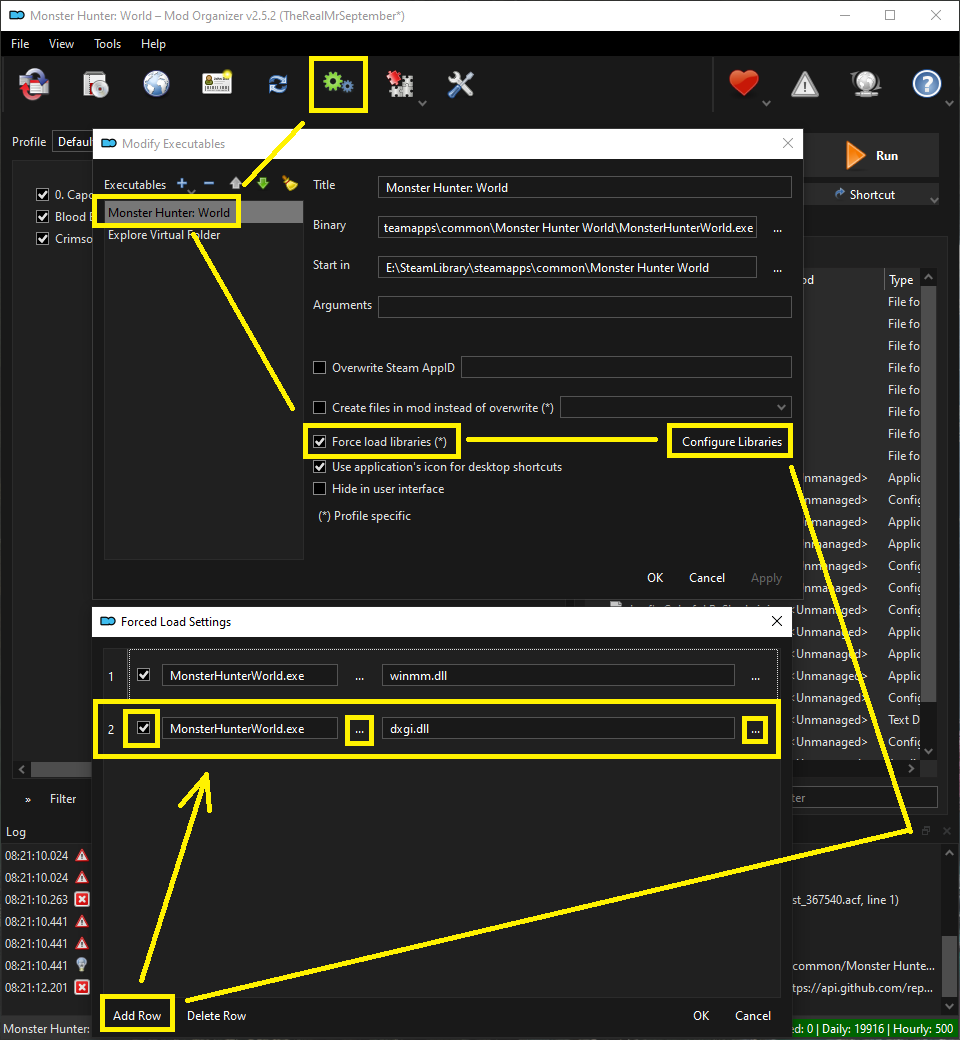Open the Install Mod archive icon

coord(34,85)
